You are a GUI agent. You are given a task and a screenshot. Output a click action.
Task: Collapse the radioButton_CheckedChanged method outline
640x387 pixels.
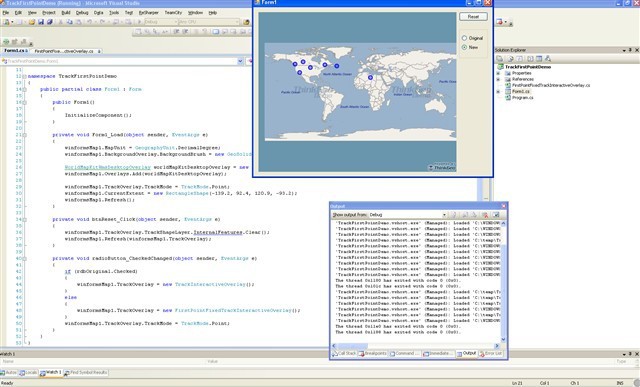coord(24,258)
